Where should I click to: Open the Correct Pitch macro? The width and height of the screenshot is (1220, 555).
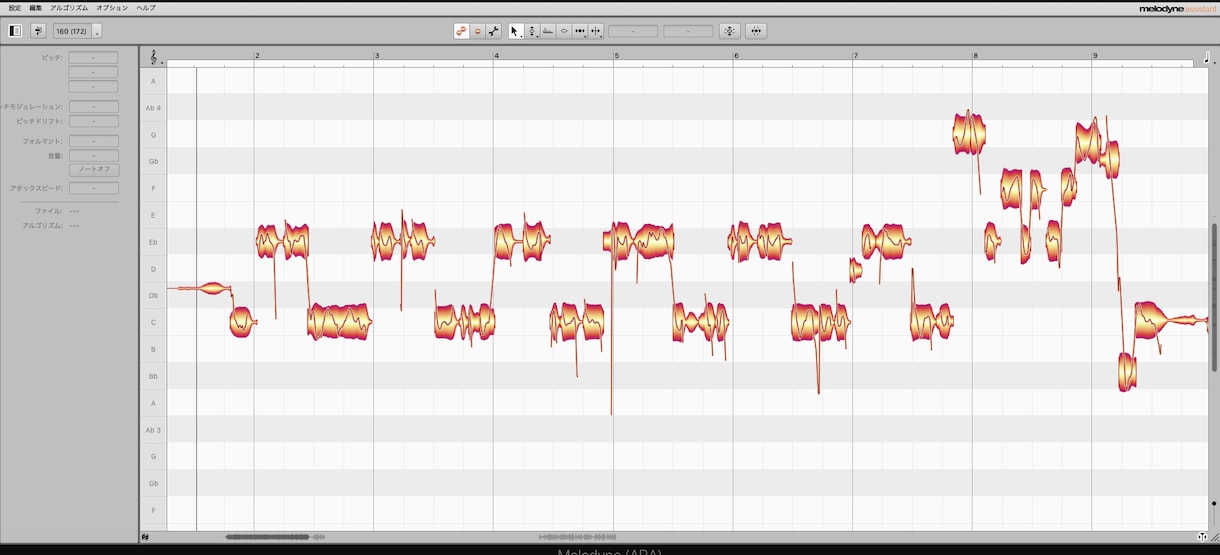[x=729, y=31]
